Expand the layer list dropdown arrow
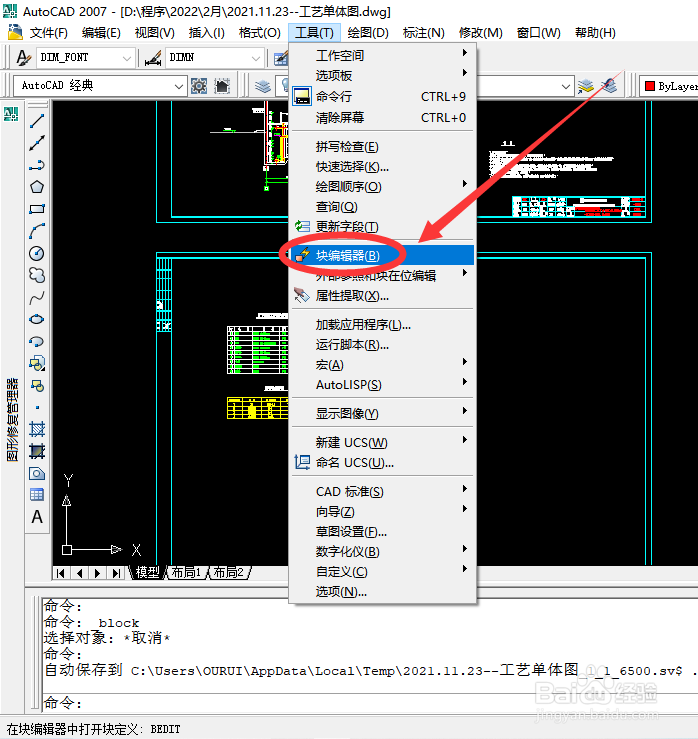The image size is (698, 739). [x=566, y=87]
